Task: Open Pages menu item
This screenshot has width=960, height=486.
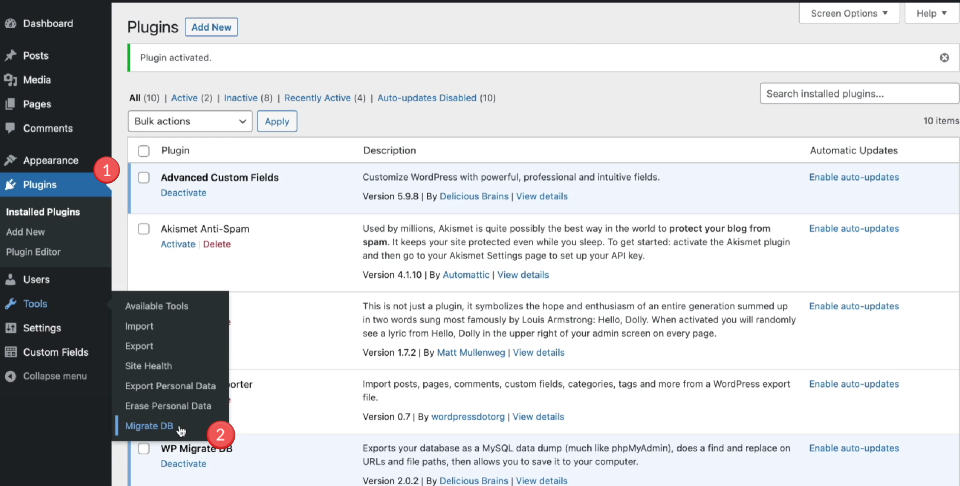Action: tap(37, 104)
